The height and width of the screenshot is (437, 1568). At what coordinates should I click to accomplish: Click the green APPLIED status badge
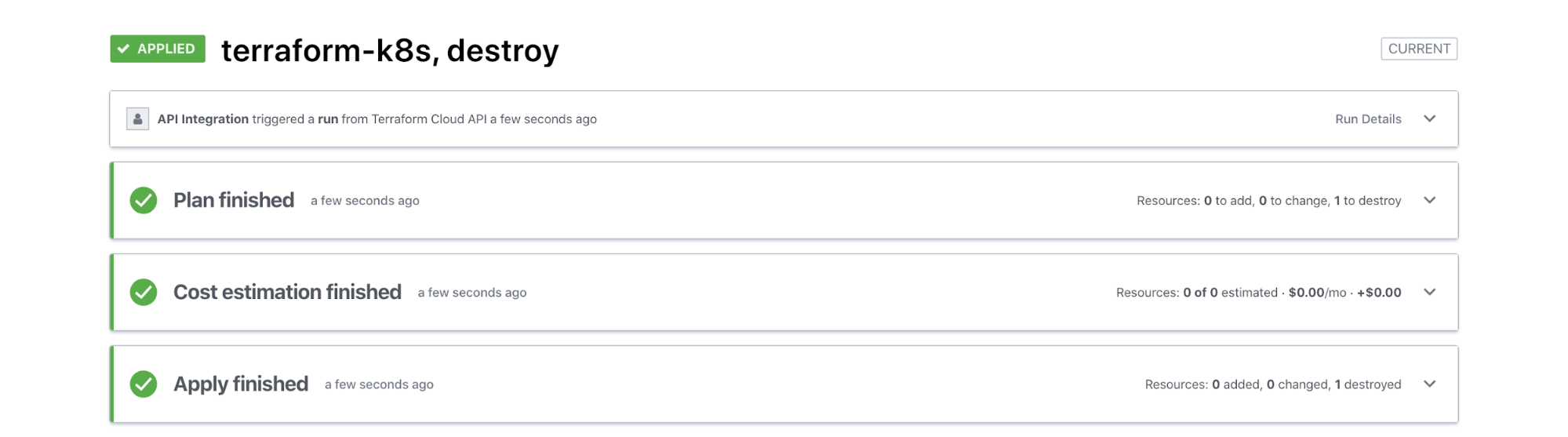pyautogui.click(x=158, y=49)
